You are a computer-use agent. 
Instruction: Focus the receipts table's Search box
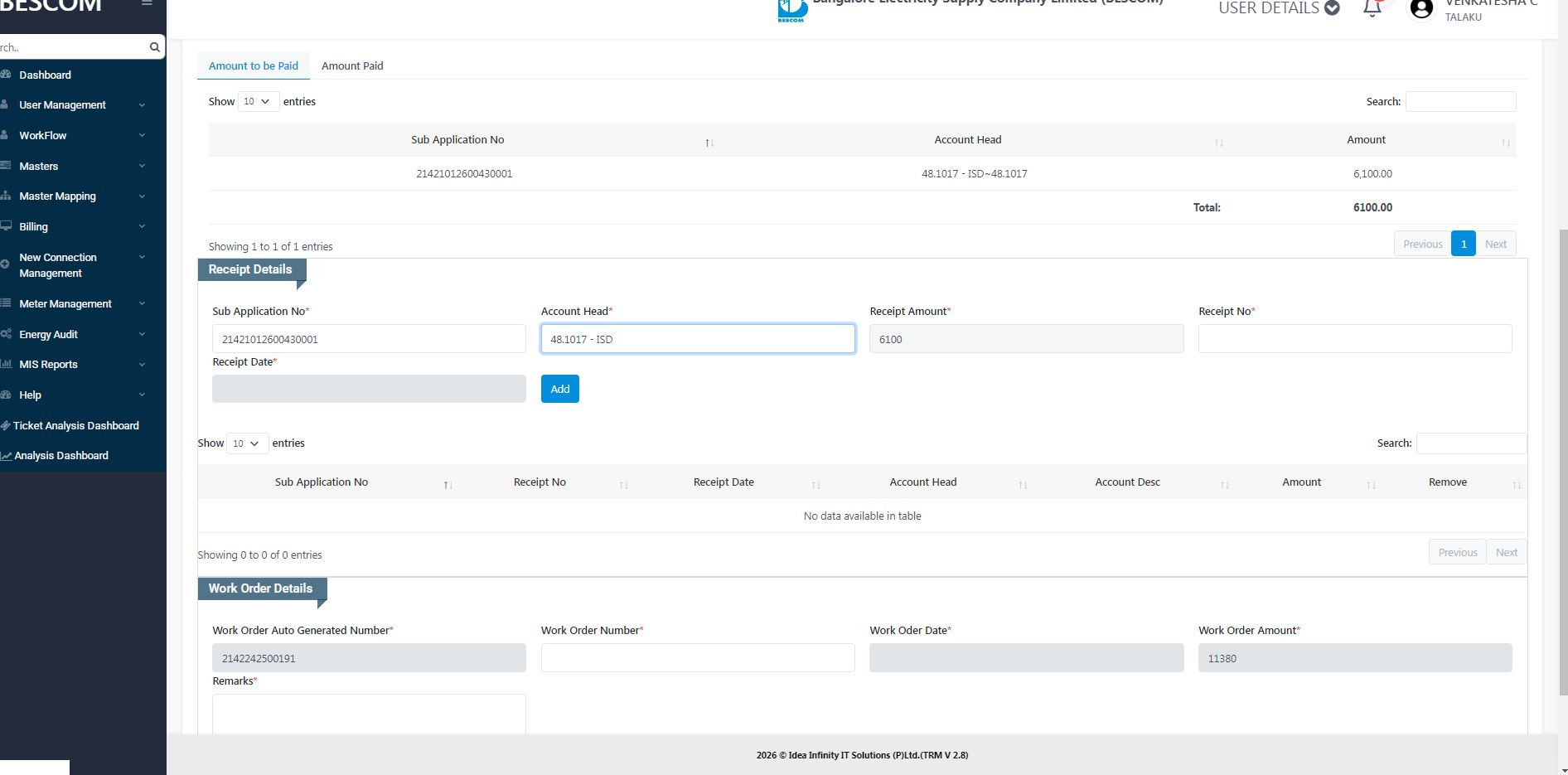pos(1472,443)
